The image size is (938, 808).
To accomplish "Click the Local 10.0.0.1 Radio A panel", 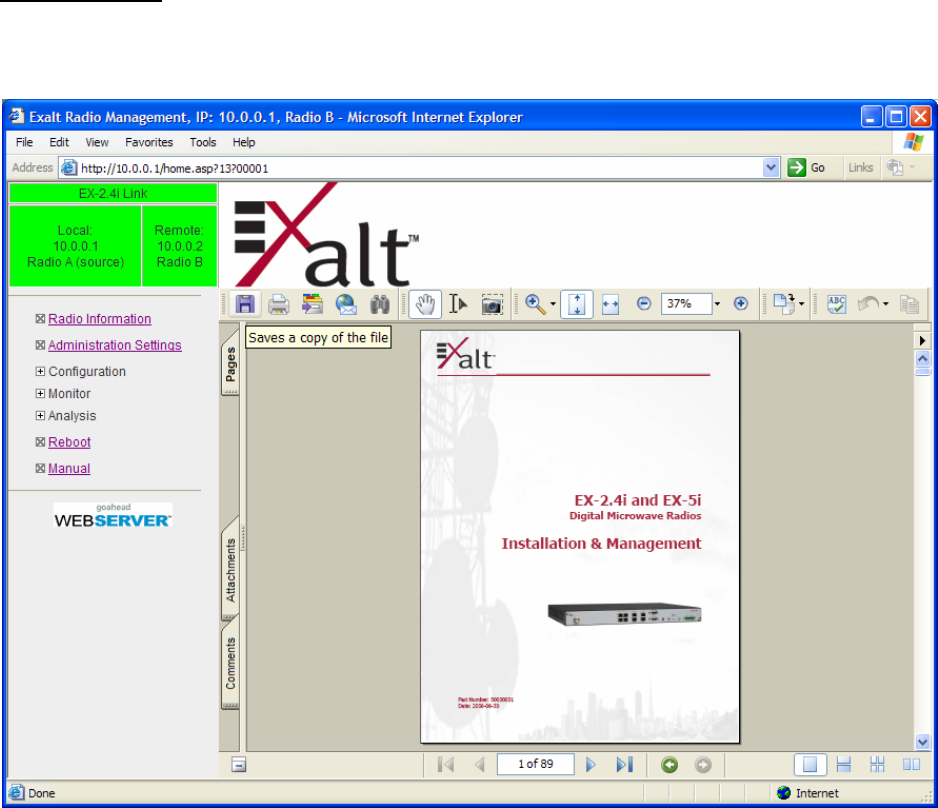I will 75,246.
